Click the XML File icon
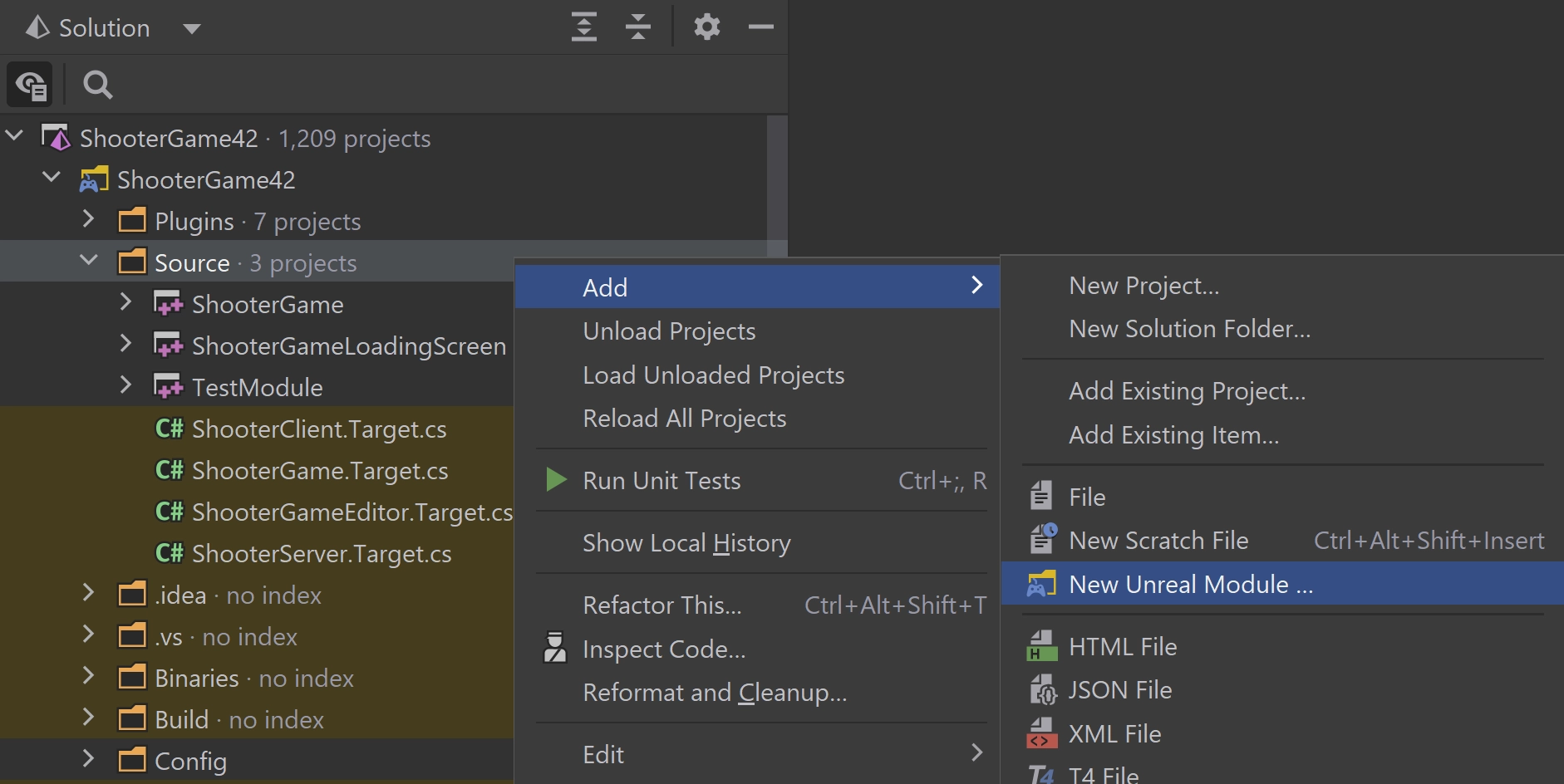The height and width of the screenshot is (784, 1564). tap(1042, 733)
